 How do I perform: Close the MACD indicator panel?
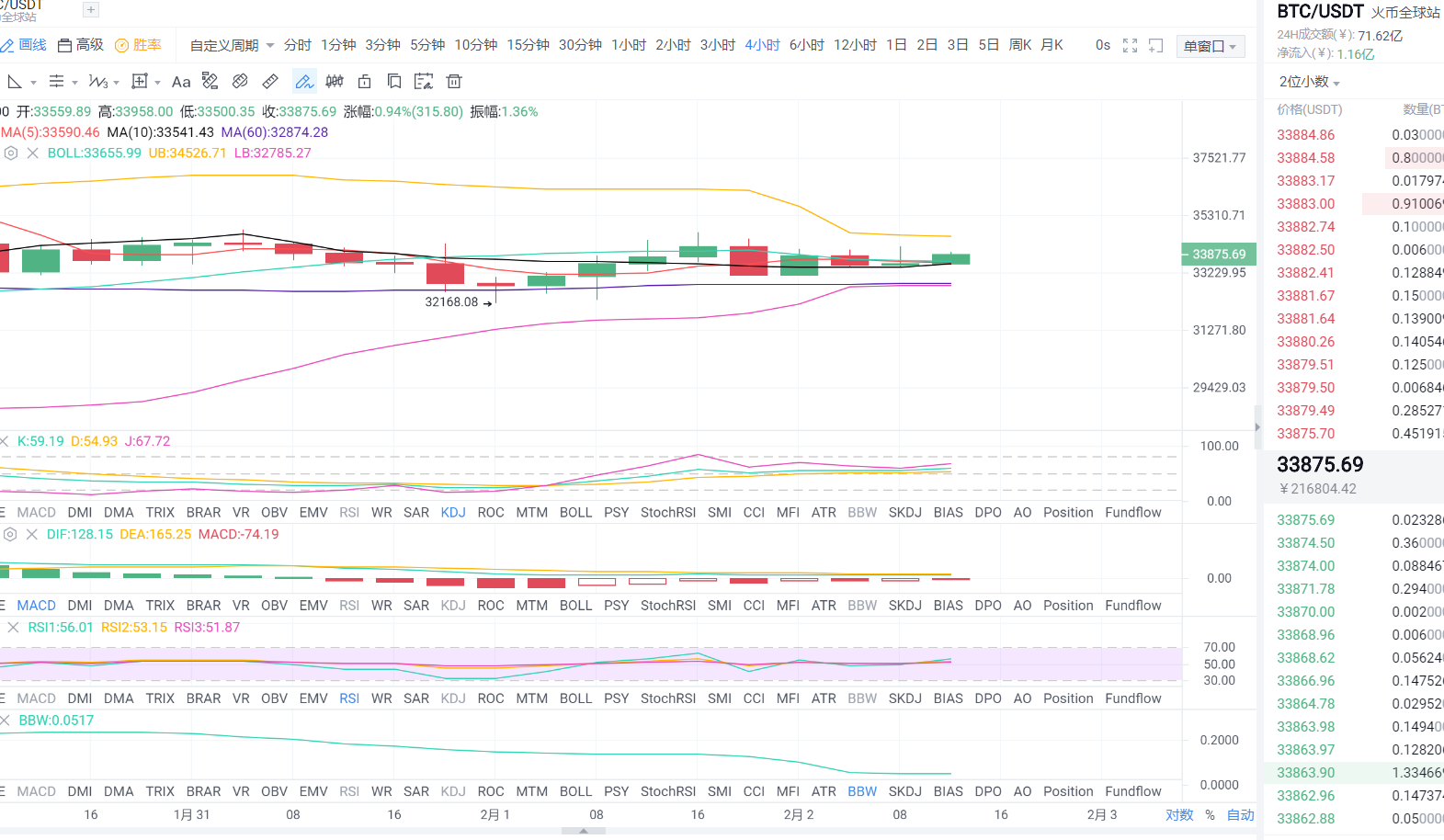(32, 534)
